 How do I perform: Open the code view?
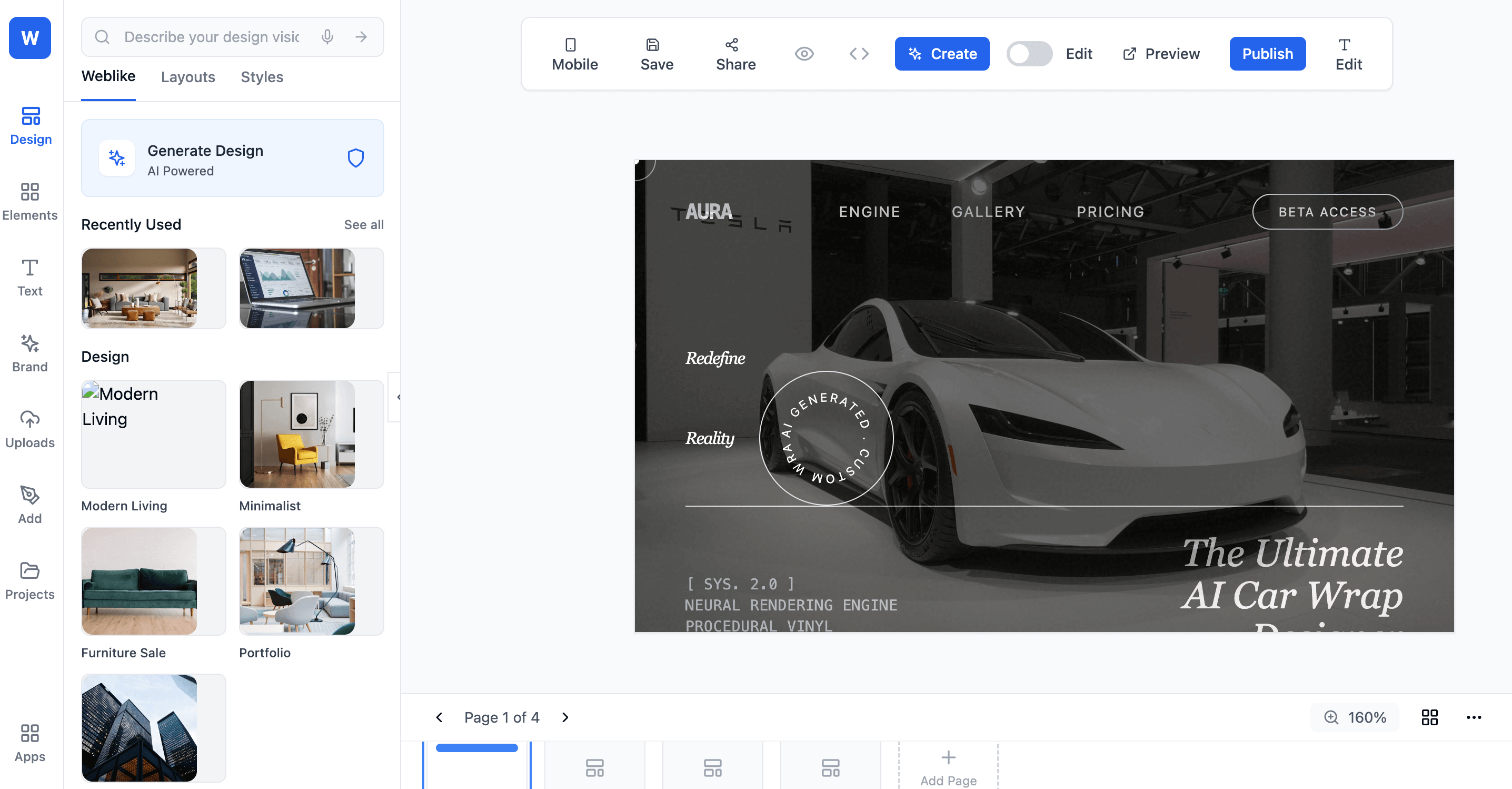(x=859, y=53)
